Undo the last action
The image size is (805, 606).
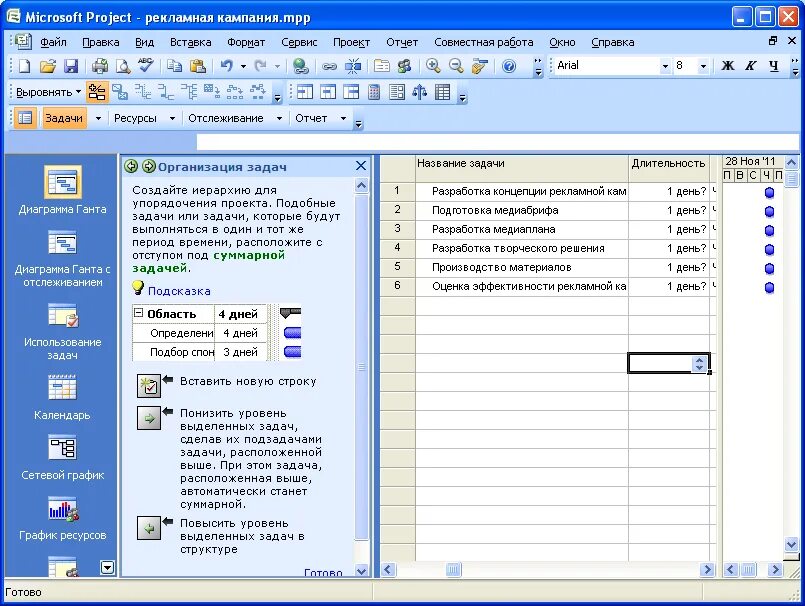click(226, 66)
